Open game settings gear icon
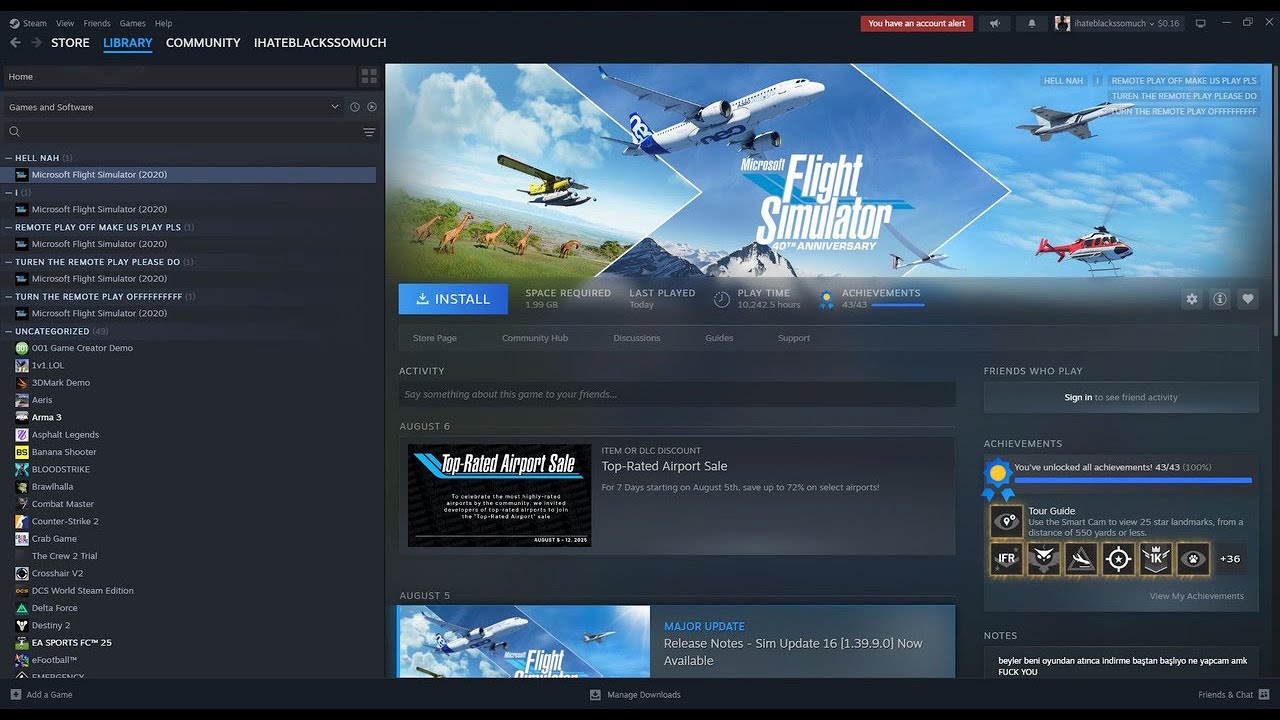The width and height of the screenshot is (1280, 720). (1191, 299)
